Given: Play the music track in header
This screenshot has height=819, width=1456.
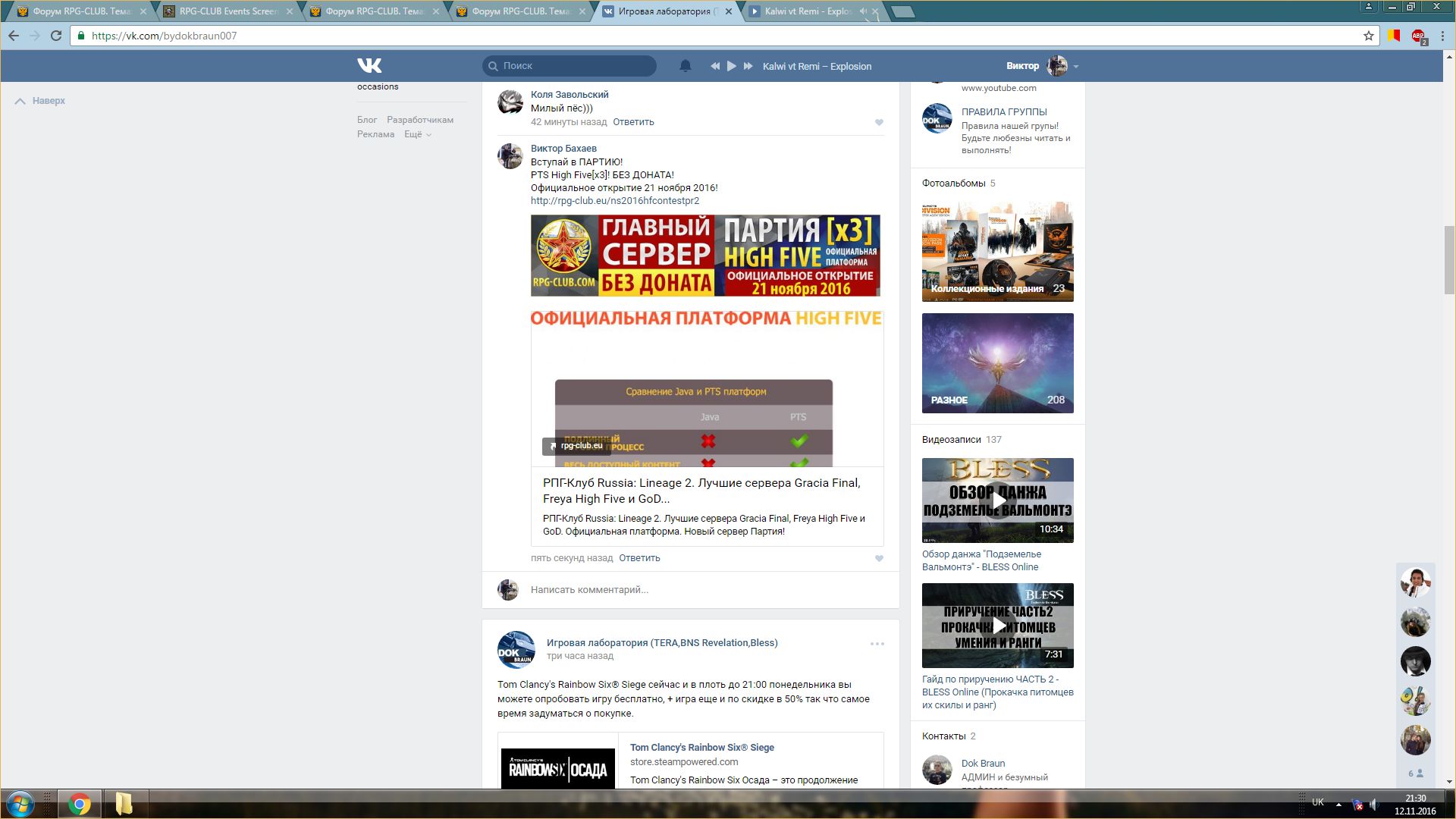Looking at the screenshot, I should (731, 66).
